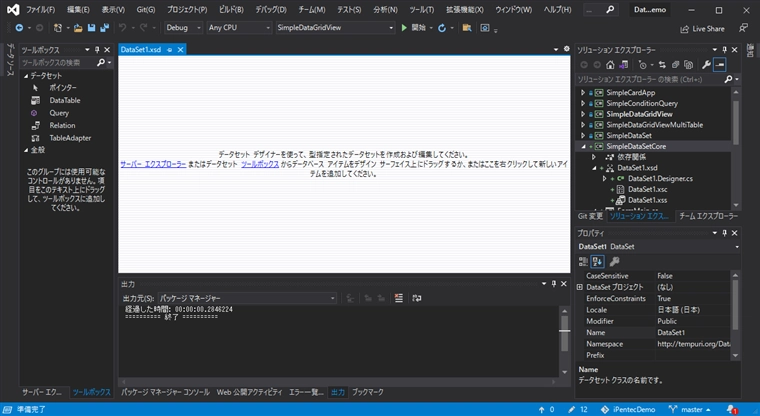Start debugging with the green play button

pyautogui.click(x=404, y=28)
